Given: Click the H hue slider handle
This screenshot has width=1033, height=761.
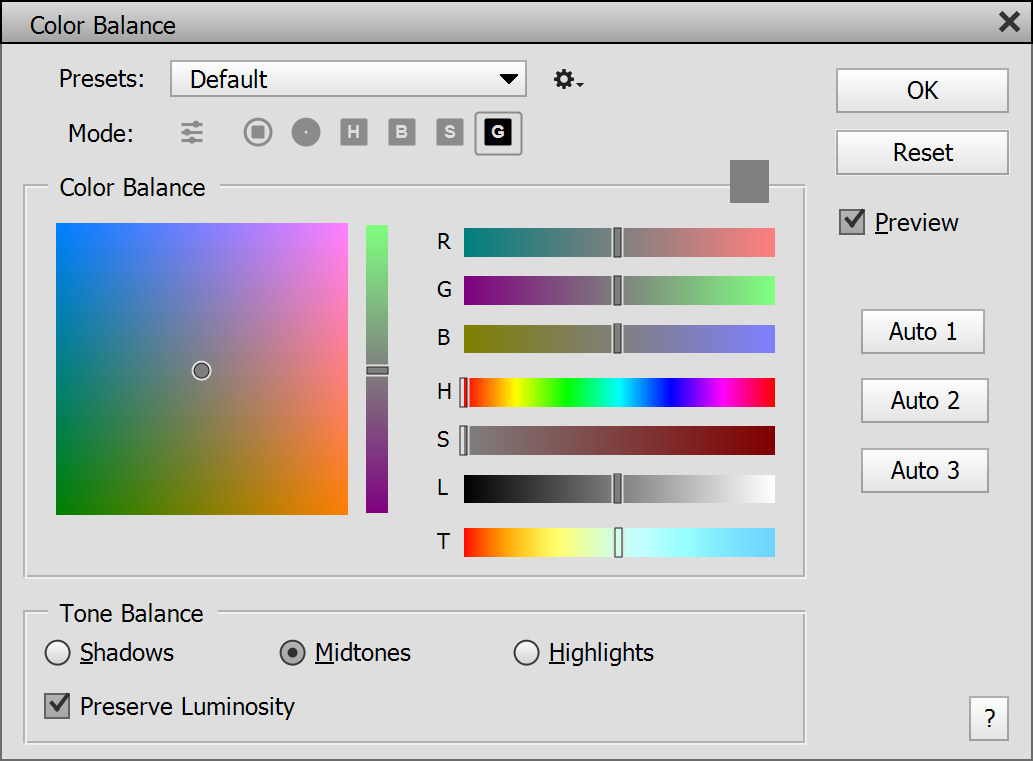Looking at the screenshot, I should pyautogui.click(x=464, y=392).
